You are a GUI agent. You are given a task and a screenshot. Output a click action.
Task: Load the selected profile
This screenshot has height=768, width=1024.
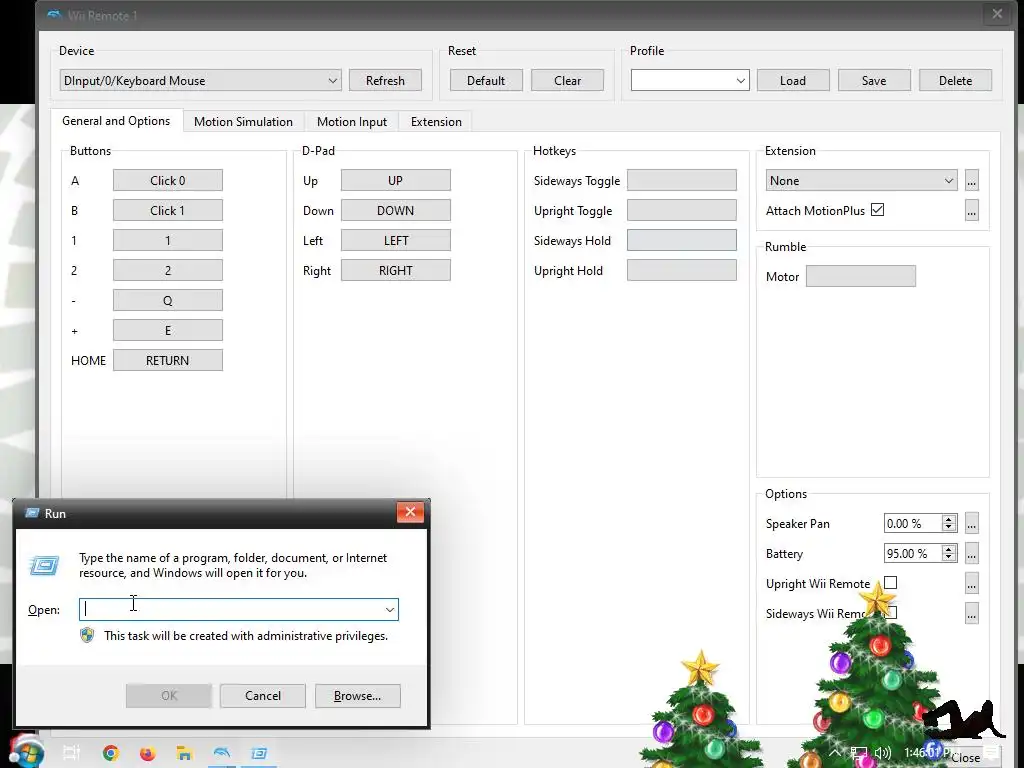click(x=793, y=80)
